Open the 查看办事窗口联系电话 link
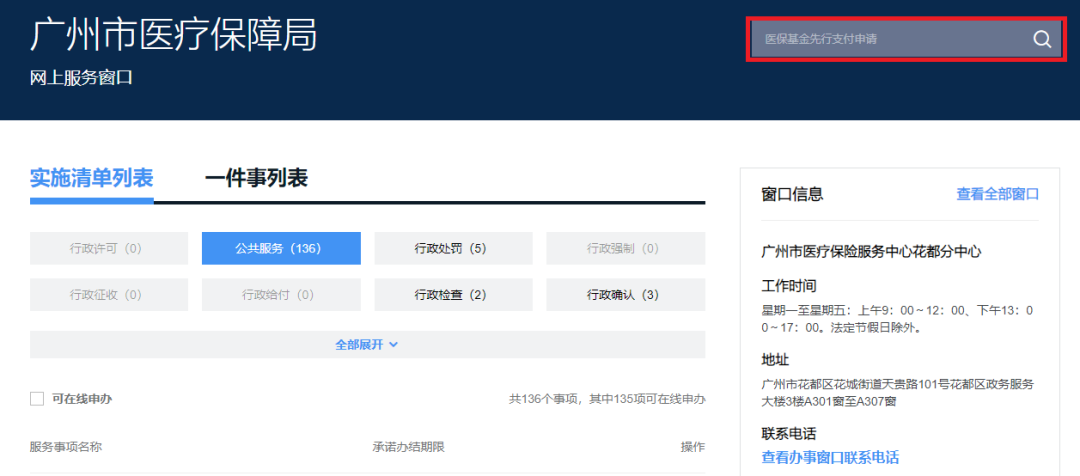Image resolution: width=1080 pixels, height=476 pixels. (x=830, y=457)
